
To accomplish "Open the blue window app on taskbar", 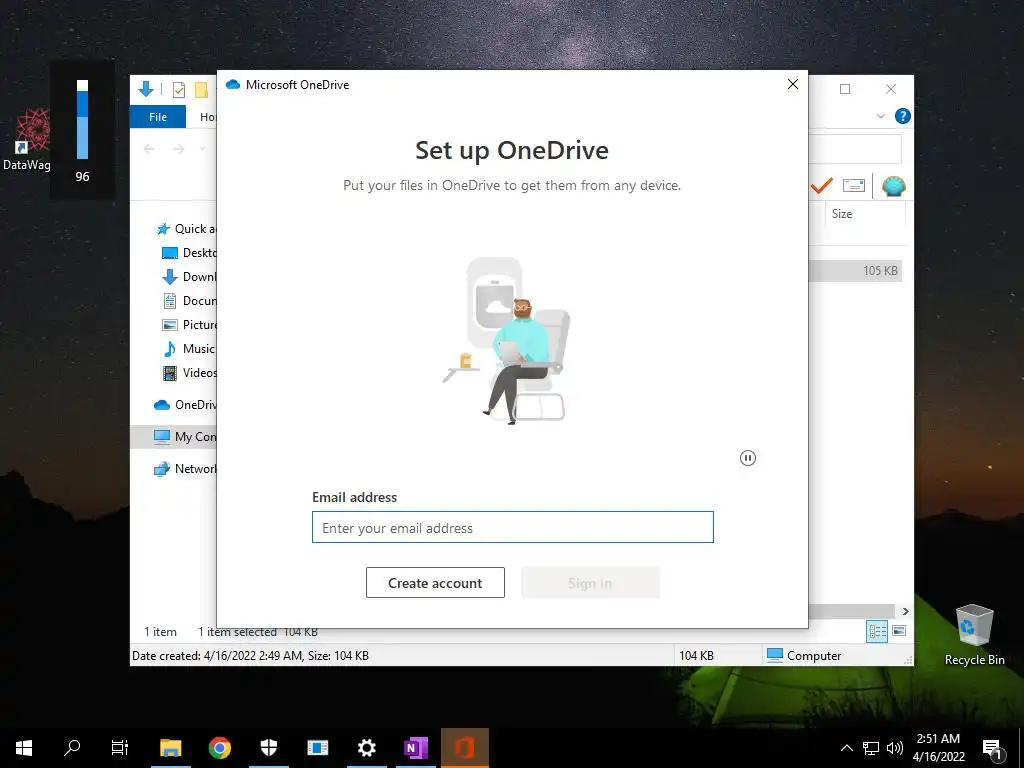I will [x=318, y=748].
